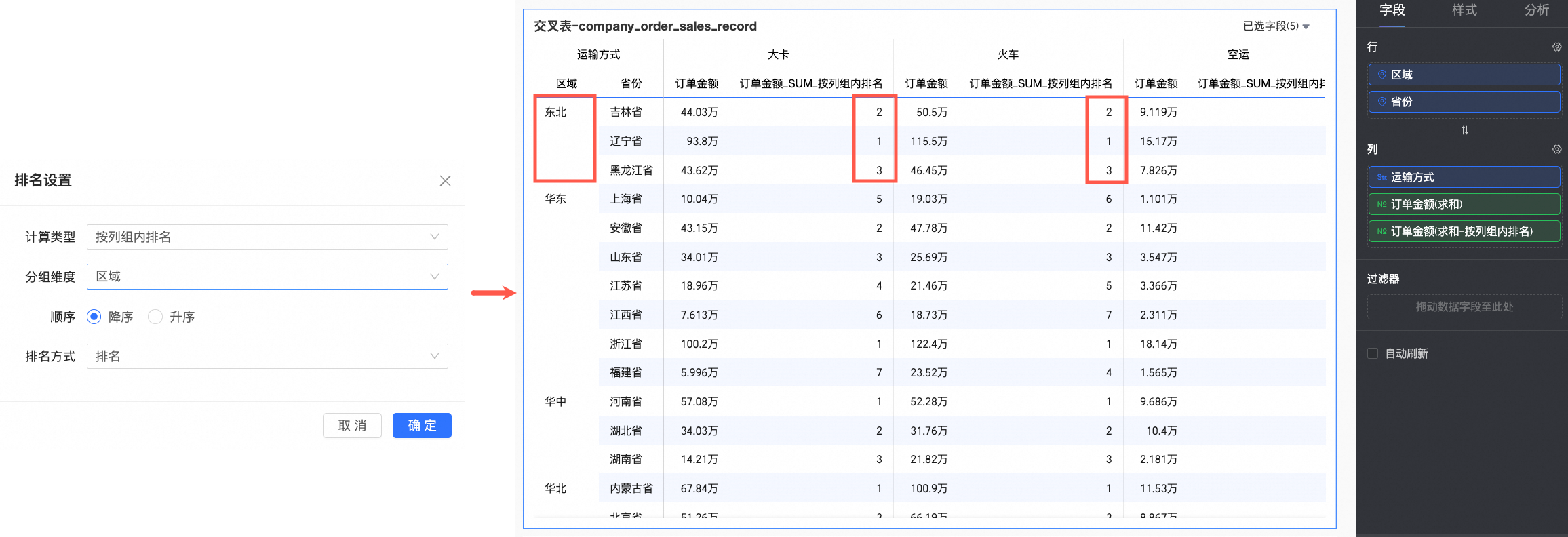Select the 区域 field in rows
The width and height of the screenshot is (1568, 537).
(x=1464, y=75)
